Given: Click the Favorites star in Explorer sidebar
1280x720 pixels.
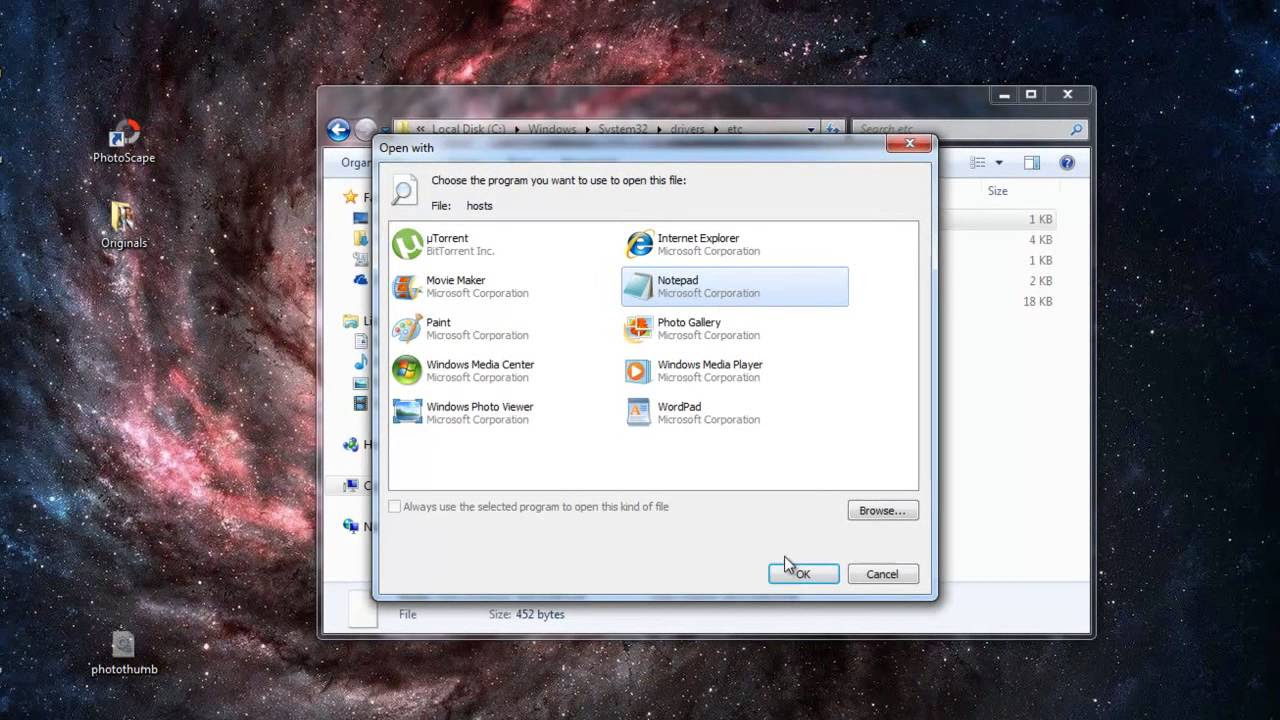Looking at the screenshot, I should [x=350, y=197].
